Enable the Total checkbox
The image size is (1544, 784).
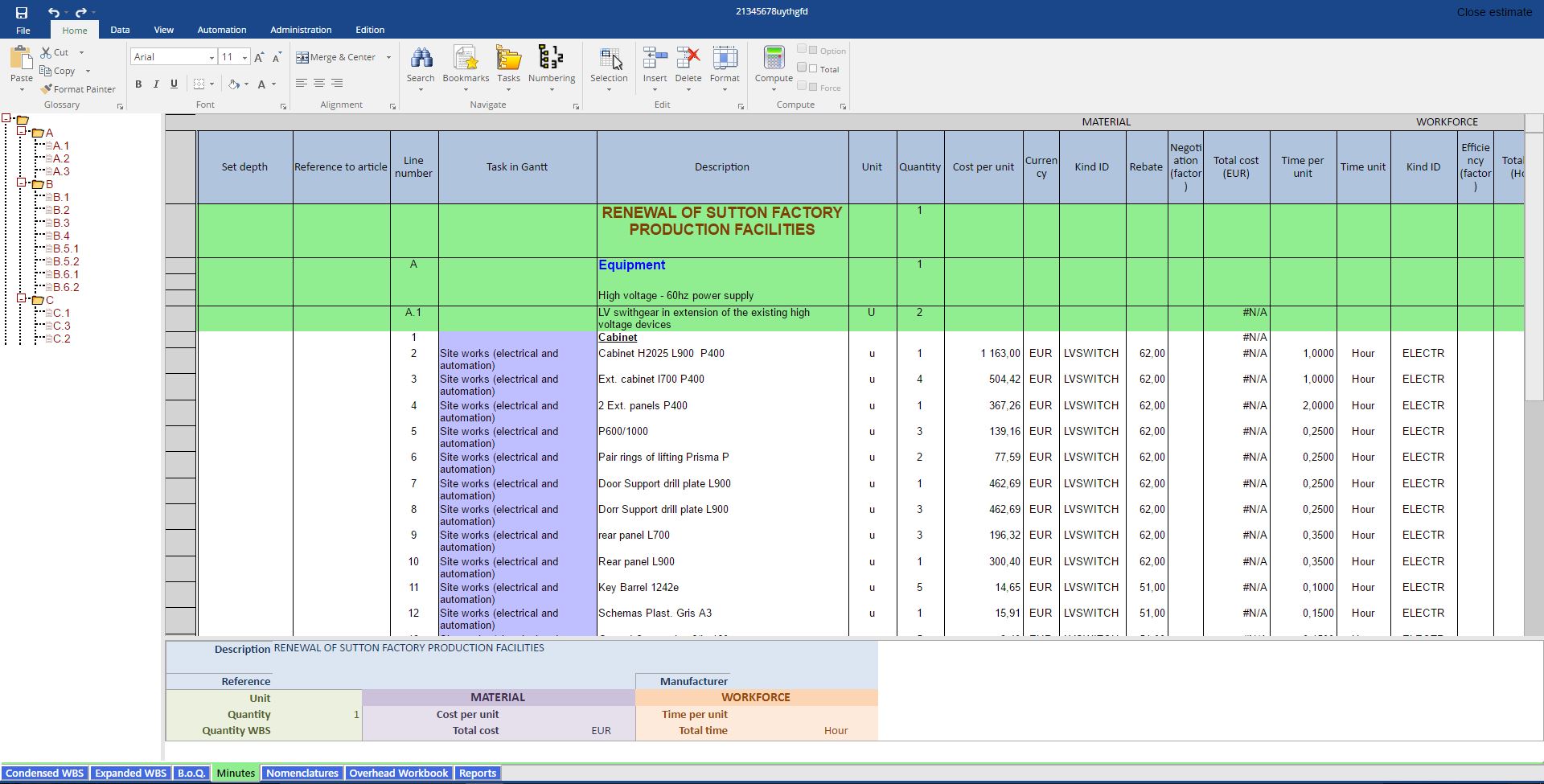coord(813,69)
